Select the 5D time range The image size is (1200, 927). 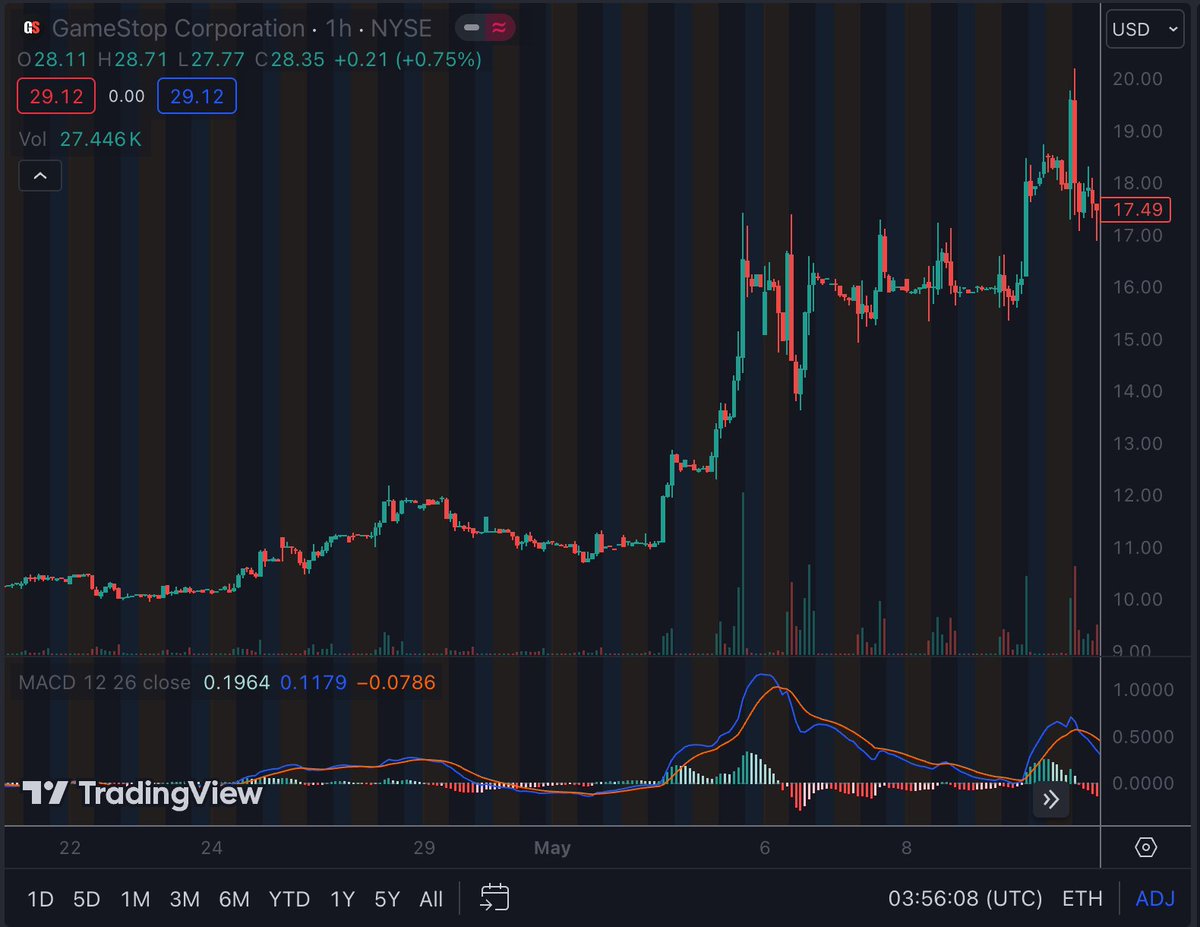[87, 899]
